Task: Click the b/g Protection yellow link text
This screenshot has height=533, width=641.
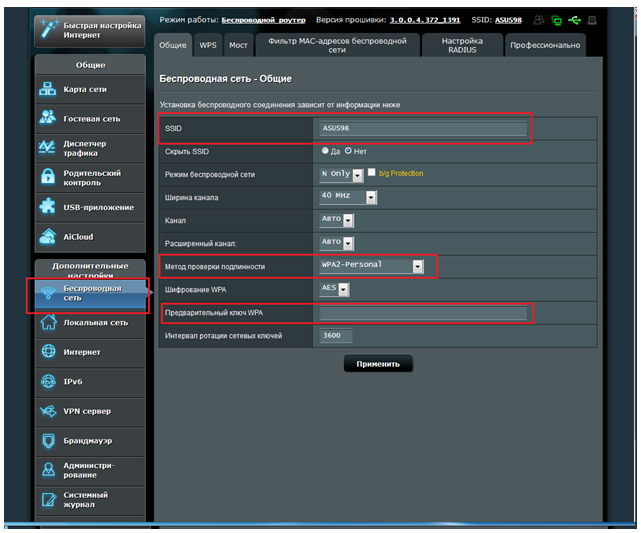Action: [401, 173]
